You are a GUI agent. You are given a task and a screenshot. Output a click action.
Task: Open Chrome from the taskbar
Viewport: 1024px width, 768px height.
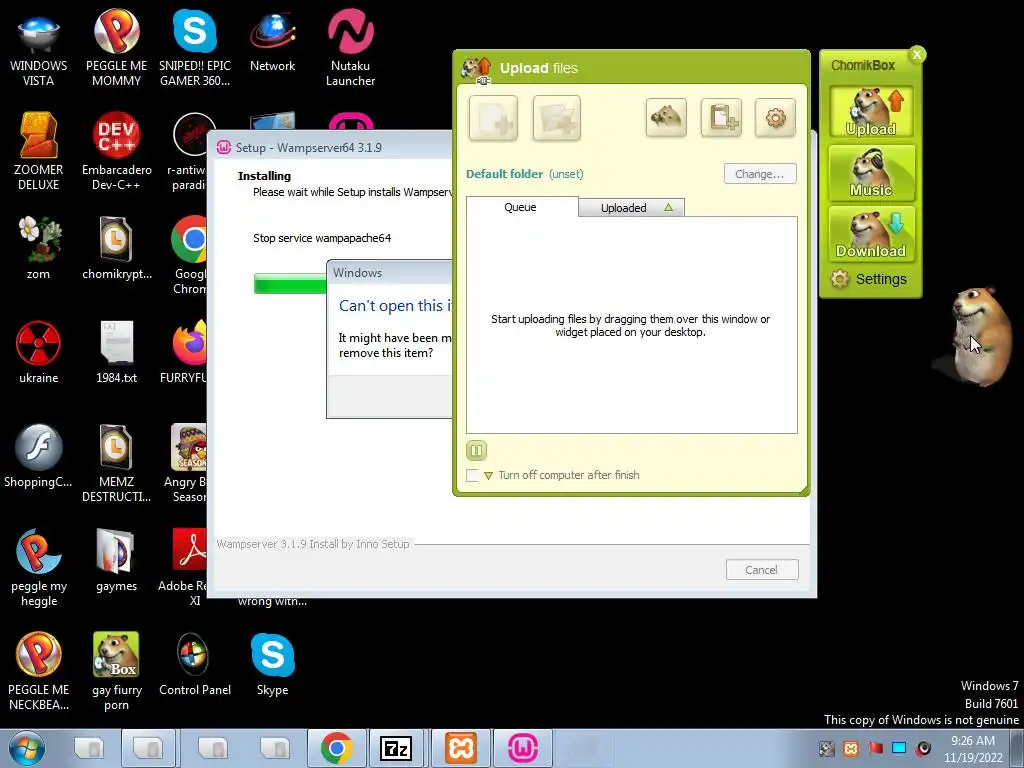336,748
